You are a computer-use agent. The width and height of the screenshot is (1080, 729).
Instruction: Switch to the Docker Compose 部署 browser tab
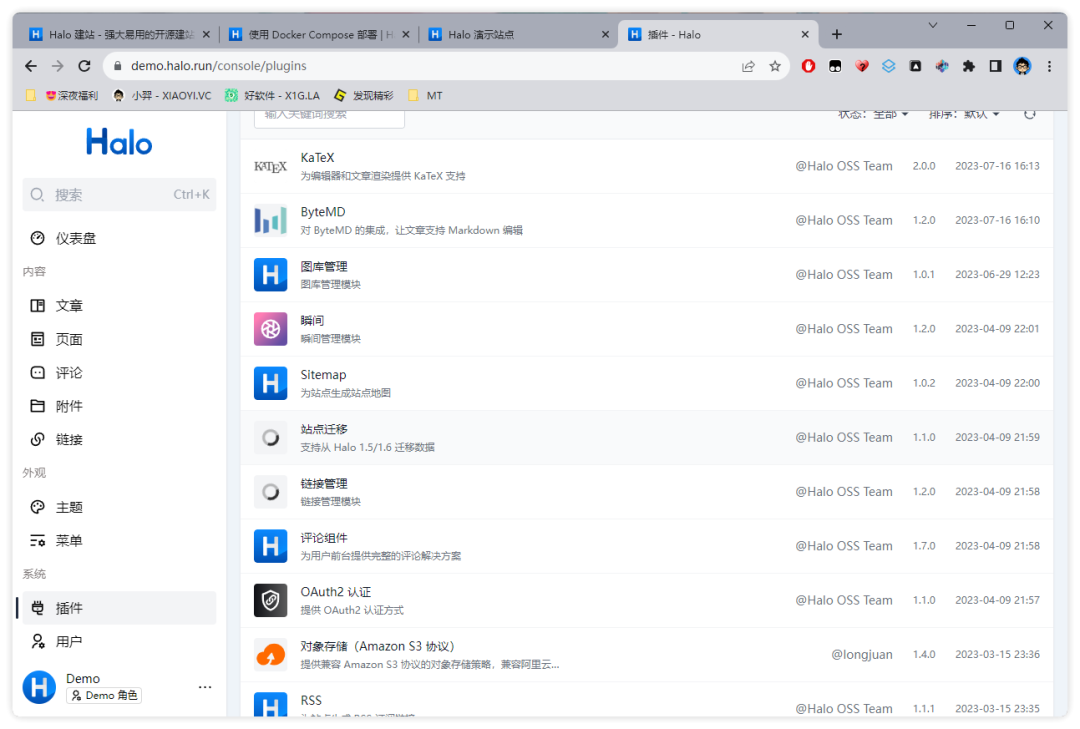pos(320,34)
